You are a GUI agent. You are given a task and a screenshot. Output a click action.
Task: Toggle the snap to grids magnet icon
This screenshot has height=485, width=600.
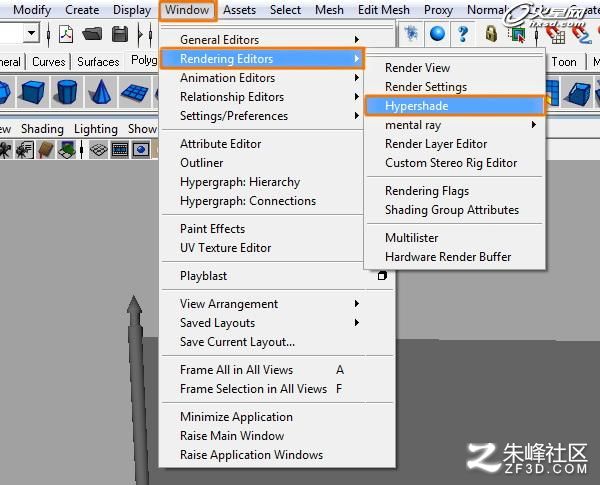(555, 35)
